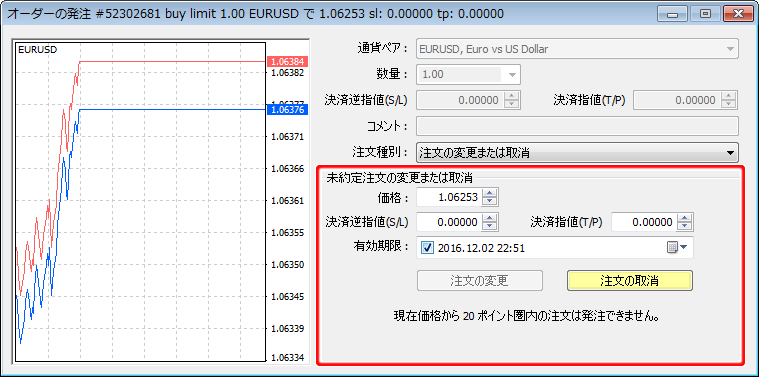Click the 注文の取消 cancel order button
759x377 pixels.
pyautogui.click(x=630, y=280)
